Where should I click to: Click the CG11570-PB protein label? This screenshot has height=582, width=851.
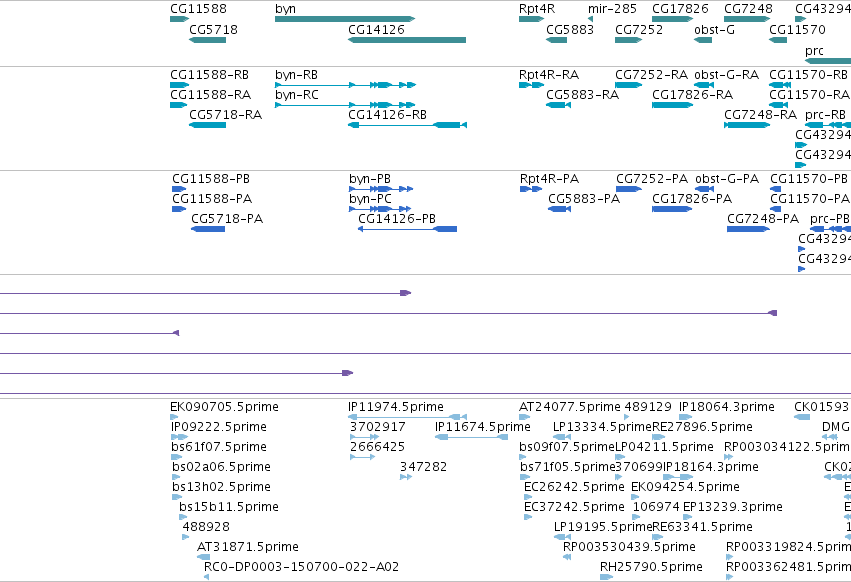[809, 179]
